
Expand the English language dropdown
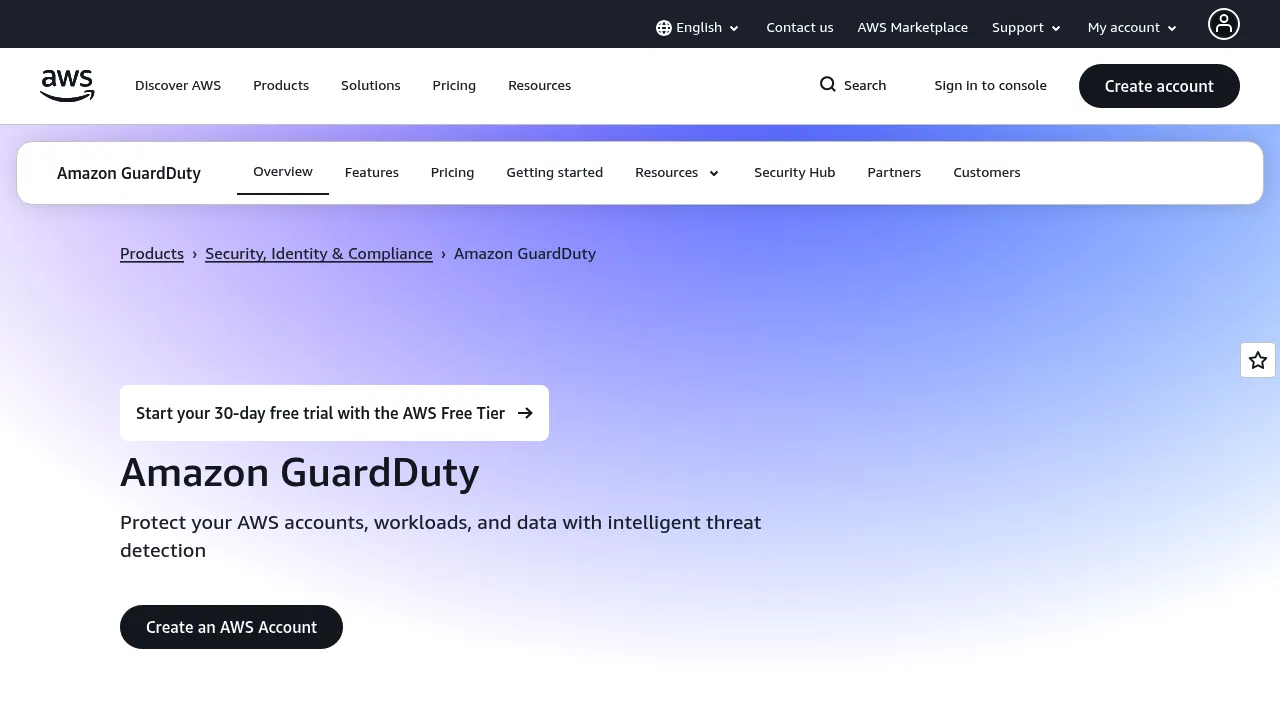[698, 28]
